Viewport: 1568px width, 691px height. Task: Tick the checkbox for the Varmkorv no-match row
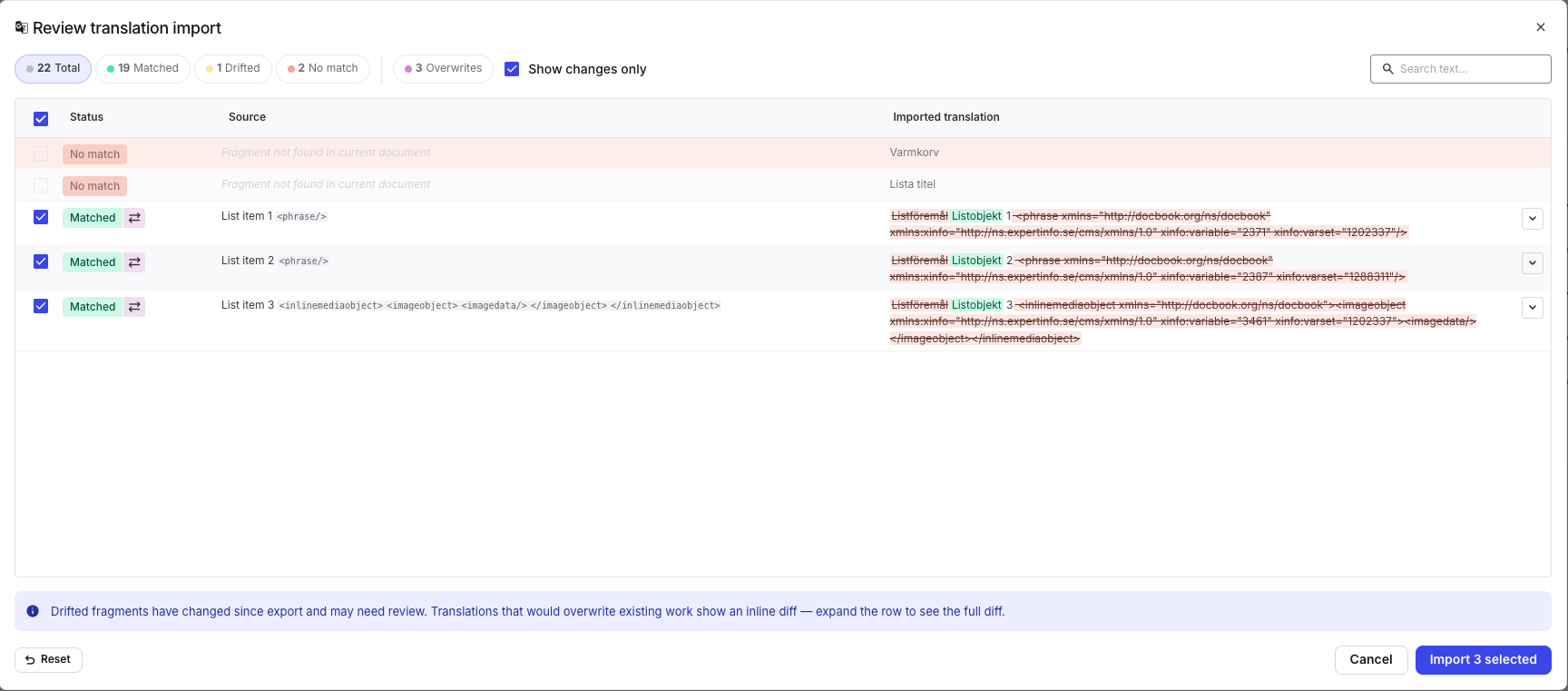pos(41,153)
